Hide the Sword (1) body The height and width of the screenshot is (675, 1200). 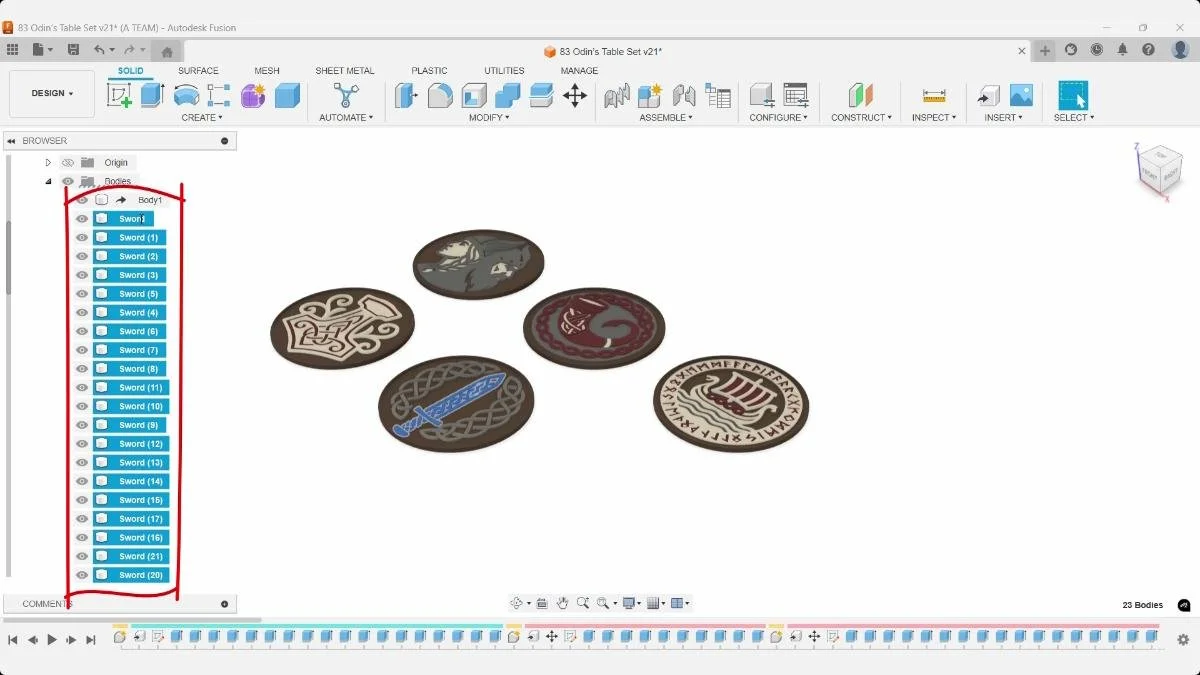82,238
